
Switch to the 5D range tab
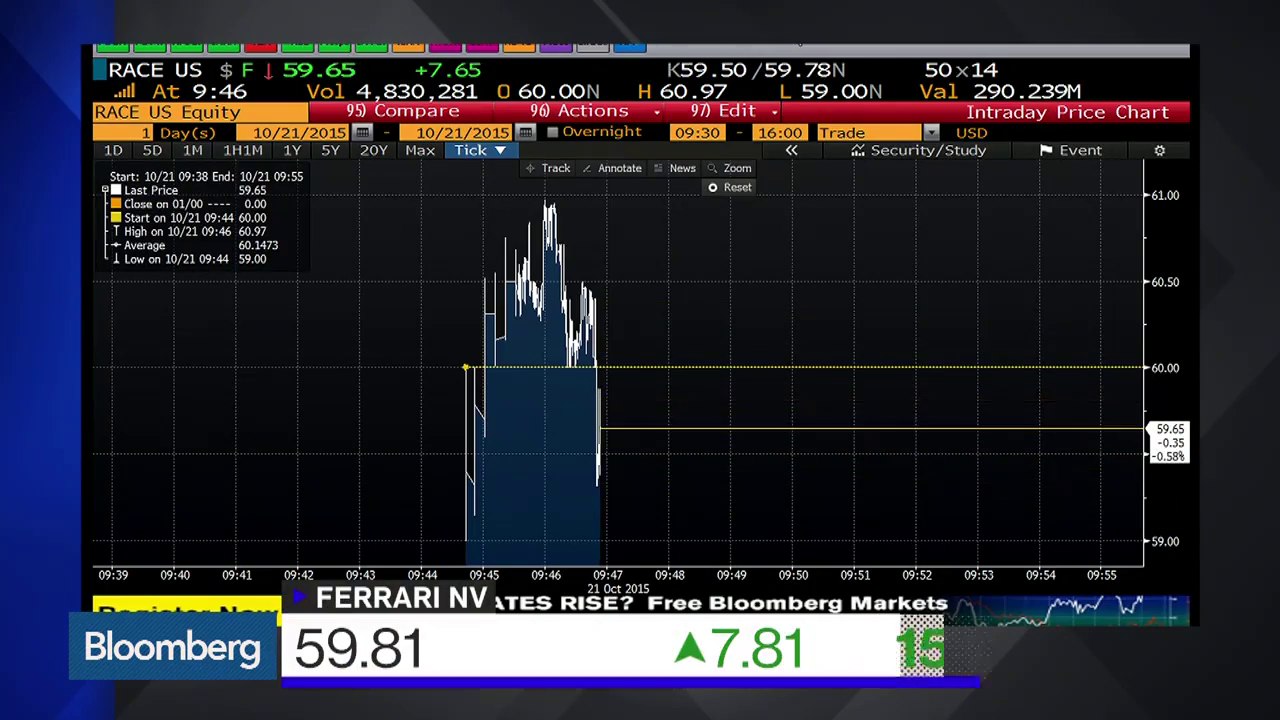(152, 150)
